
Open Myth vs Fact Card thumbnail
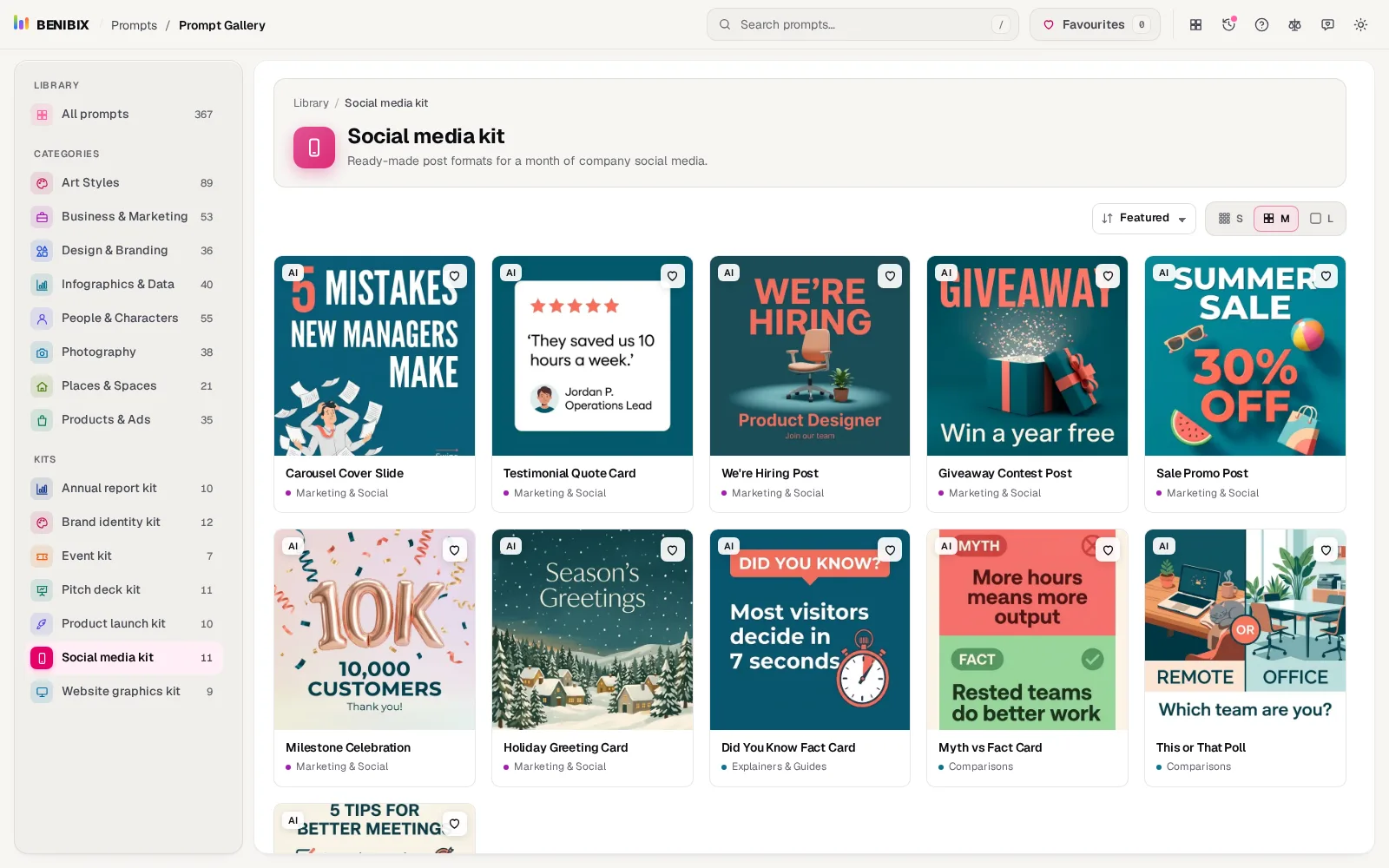click(x=1027, y=630)
